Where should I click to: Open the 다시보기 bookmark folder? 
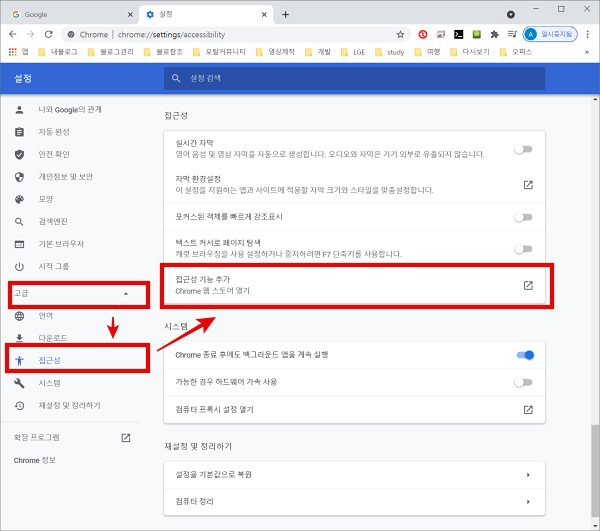[x=470, y=52]
